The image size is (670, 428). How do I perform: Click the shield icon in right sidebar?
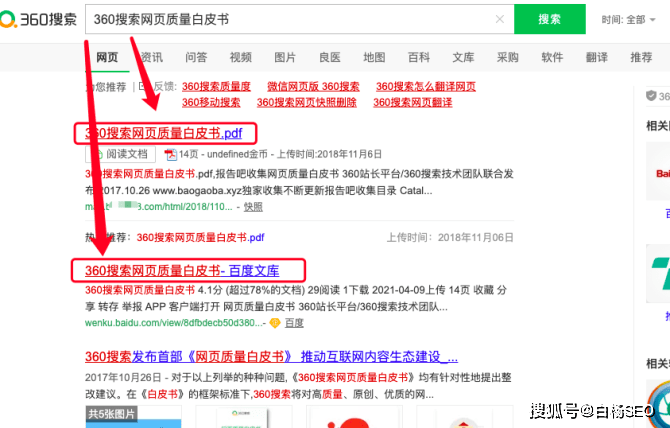(651, 96)
